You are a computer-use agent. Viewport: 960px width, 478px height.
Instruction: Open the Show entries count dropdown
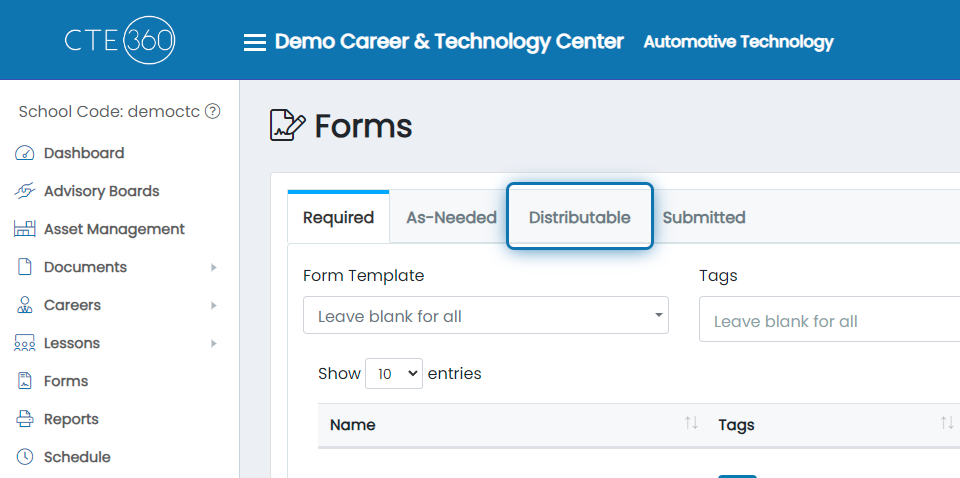coord(394,373)
